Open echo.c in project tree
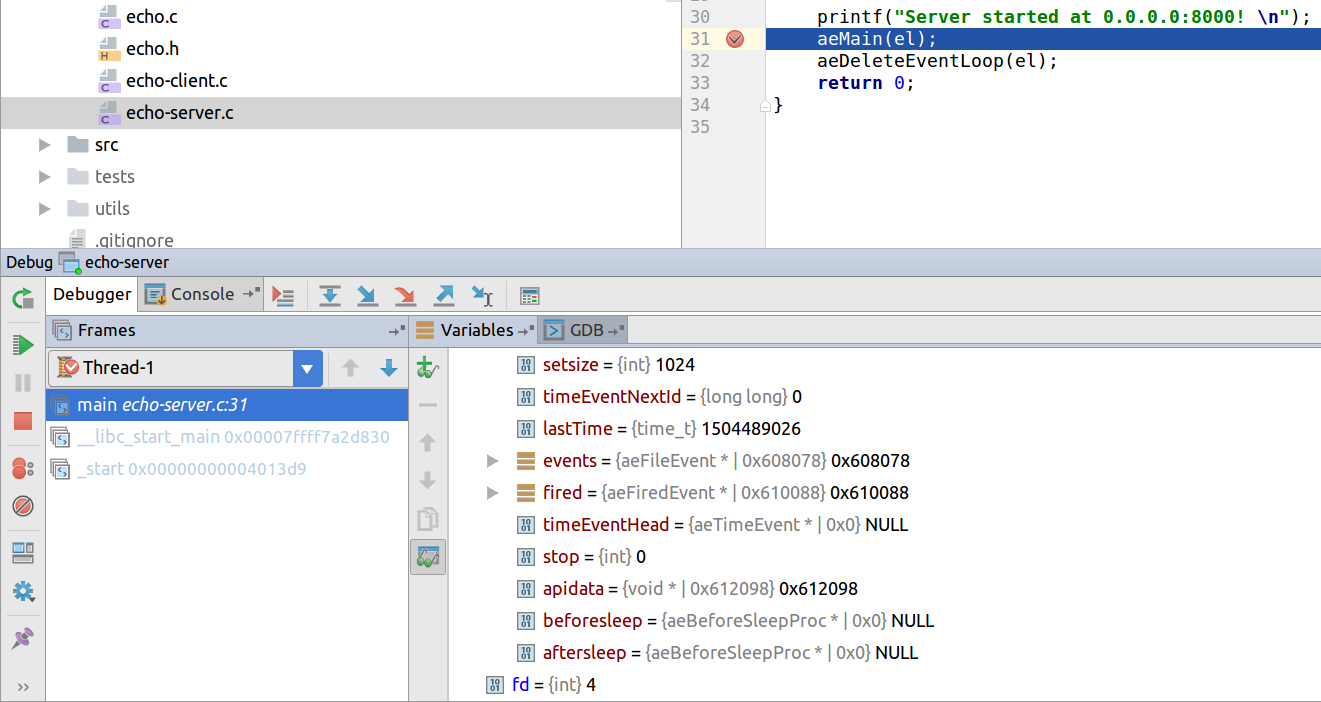 152,17
